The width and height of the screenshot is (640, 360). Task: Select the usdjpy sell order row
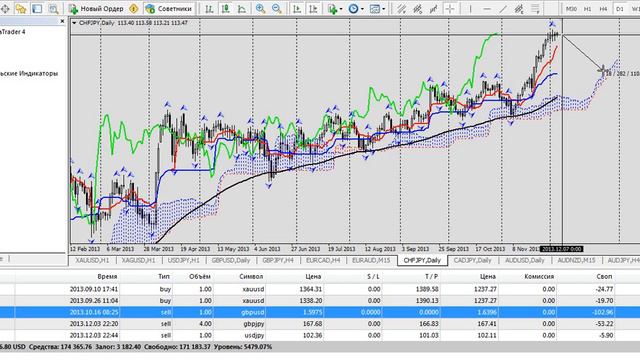[320, 336]
